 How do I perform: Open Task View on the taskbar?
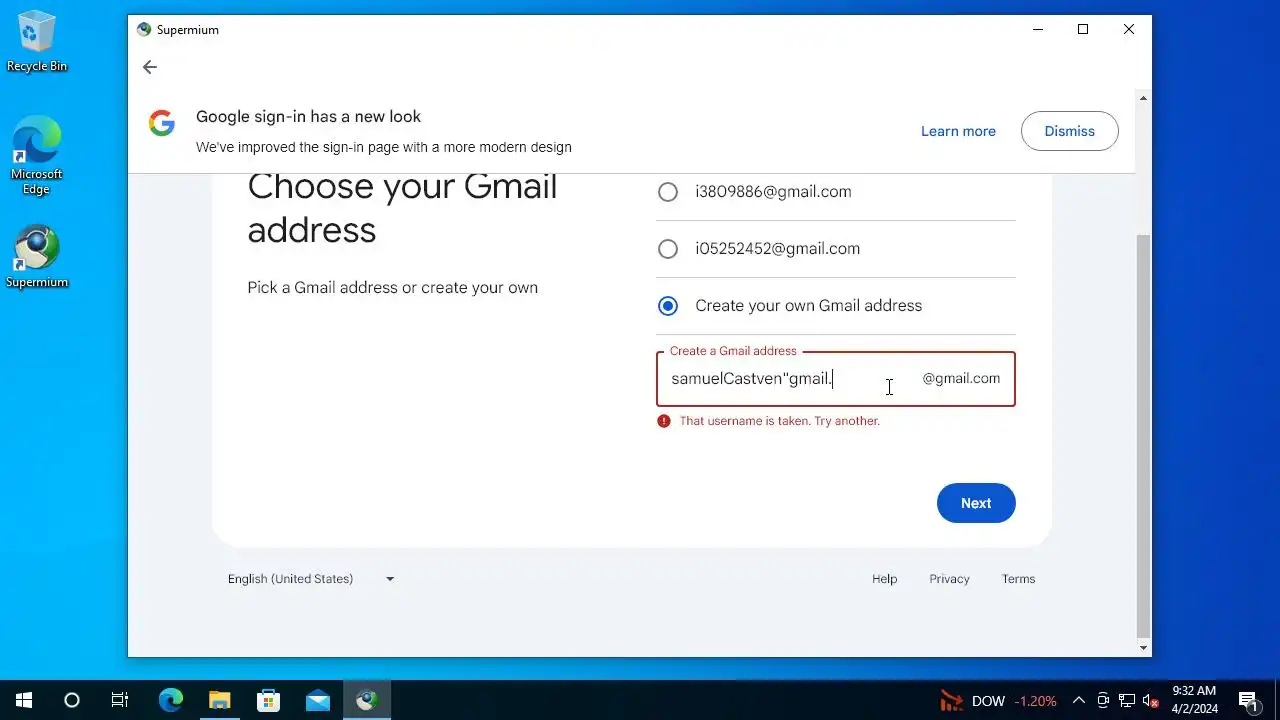pyautogui.click(x=120, y=700)
